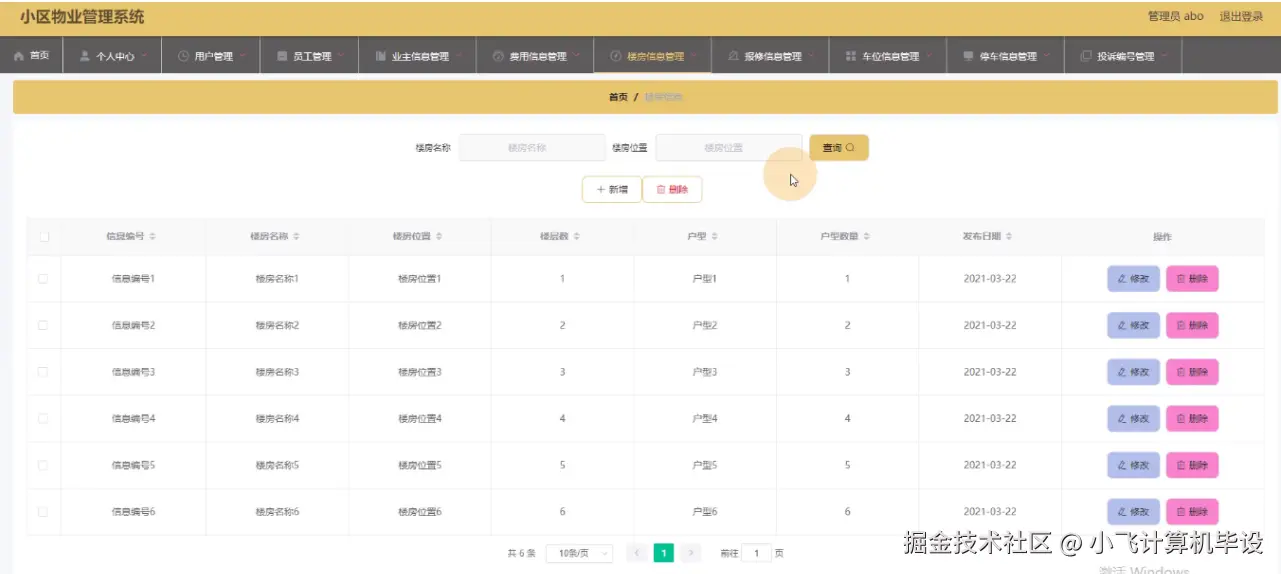Click the home icon in navigation bar
Screen dimensions: 1281x574
click(19, 56)
